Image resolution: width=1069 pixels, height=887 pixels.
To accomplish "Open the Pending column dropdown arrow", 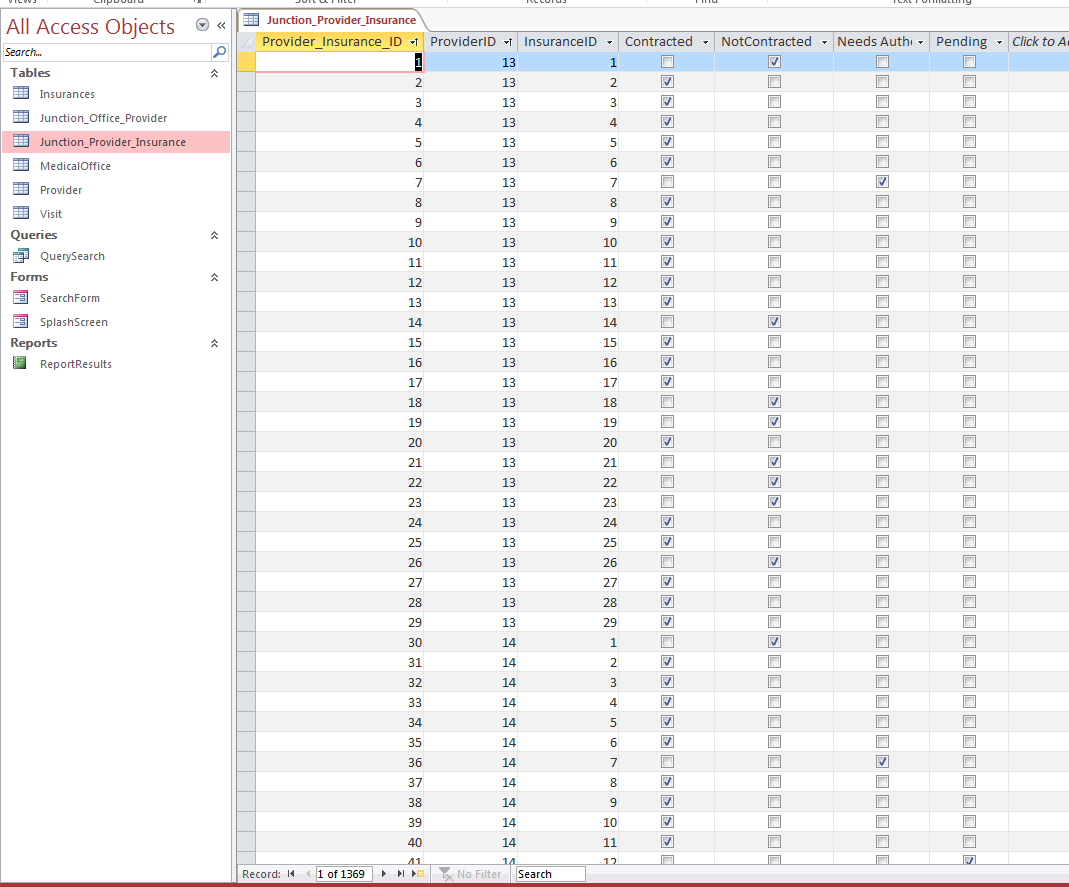I will click(999, 42).
